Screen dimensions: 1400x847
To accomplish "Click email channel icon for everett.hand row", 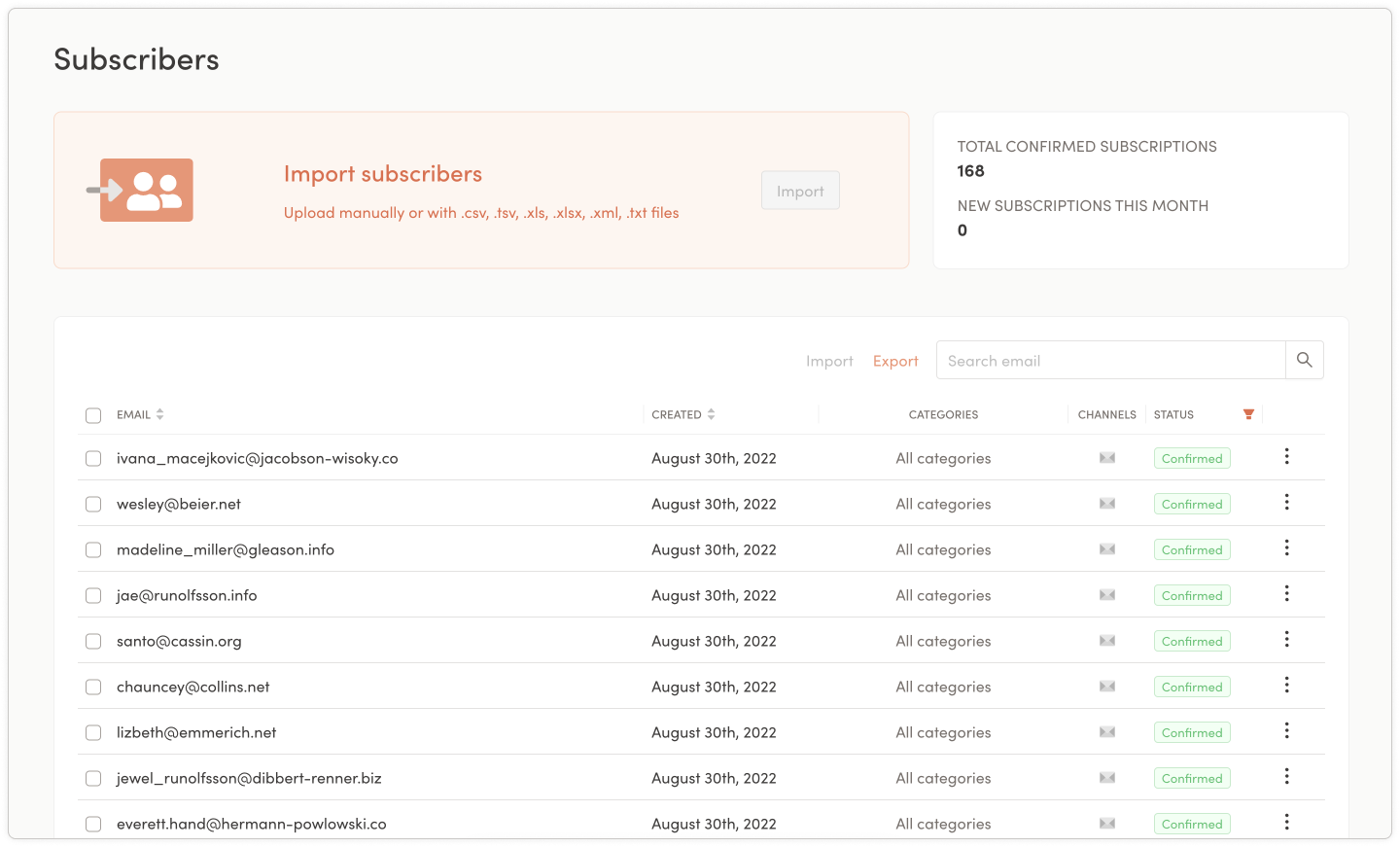I will click(1107, 824).
